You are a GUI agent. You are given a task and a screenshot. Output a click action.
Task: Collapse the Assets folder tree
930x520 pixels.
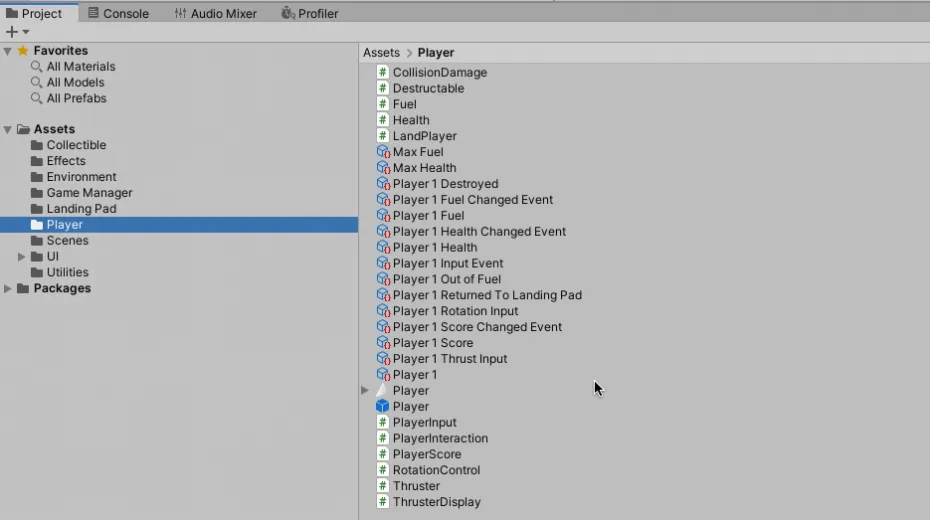coord(8,129)
